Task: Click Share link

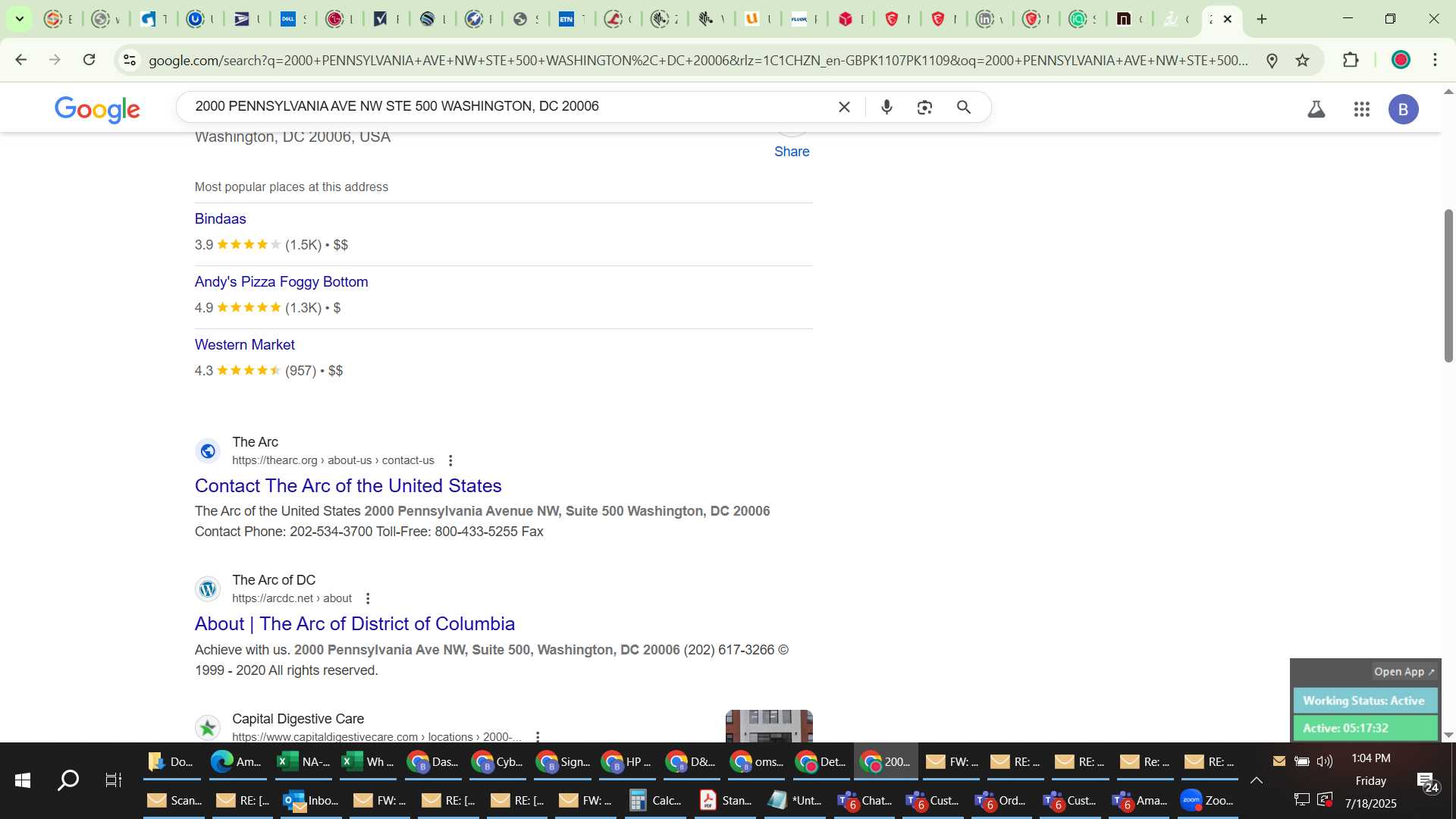Action: coord(792,152)
